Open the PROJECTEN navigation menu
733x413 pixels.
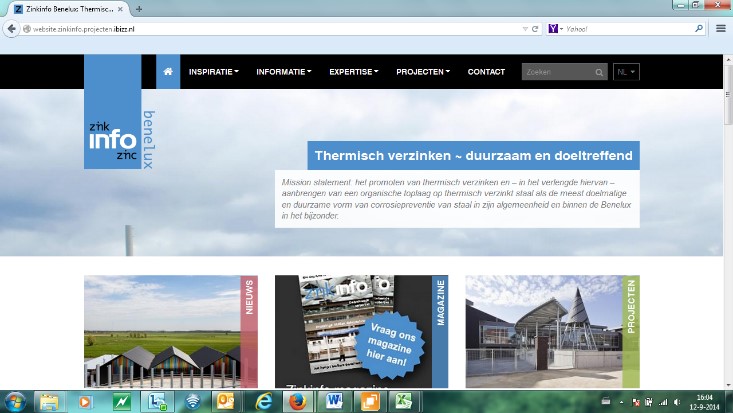click(x=422, y=72)
